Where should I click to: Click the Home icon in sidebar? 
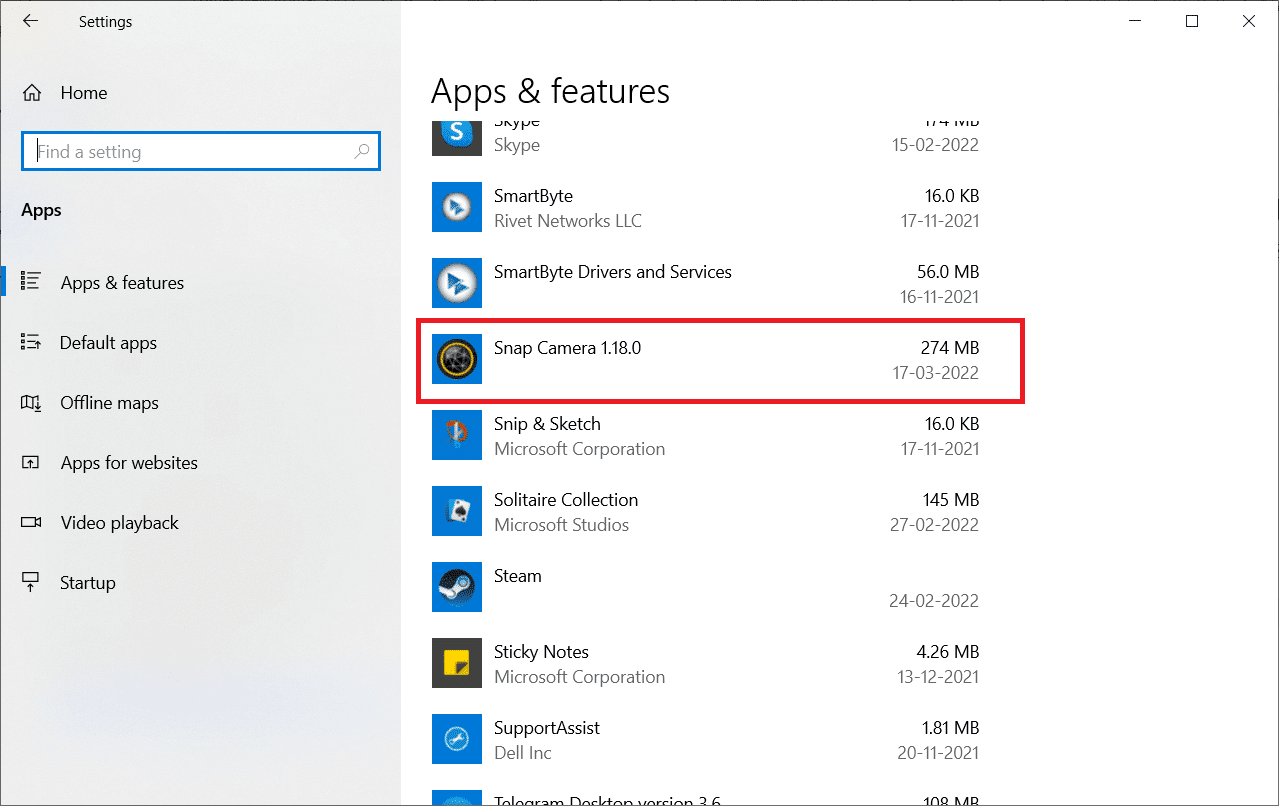tap(32, 93)
